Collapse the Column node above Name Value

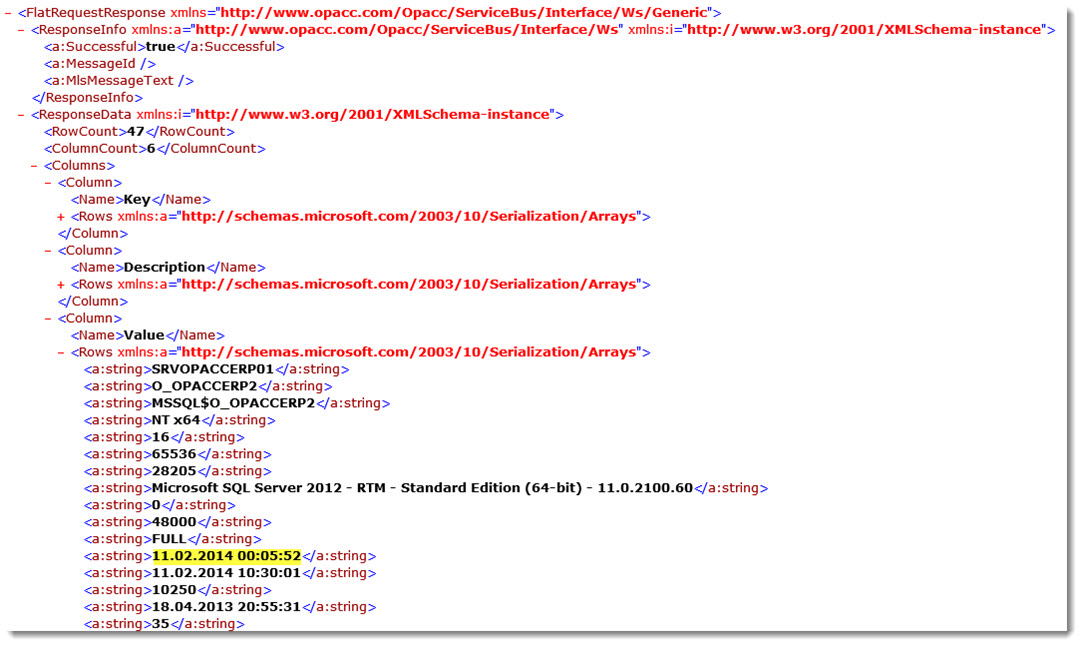pyautogui.click(x=48, y=318)
